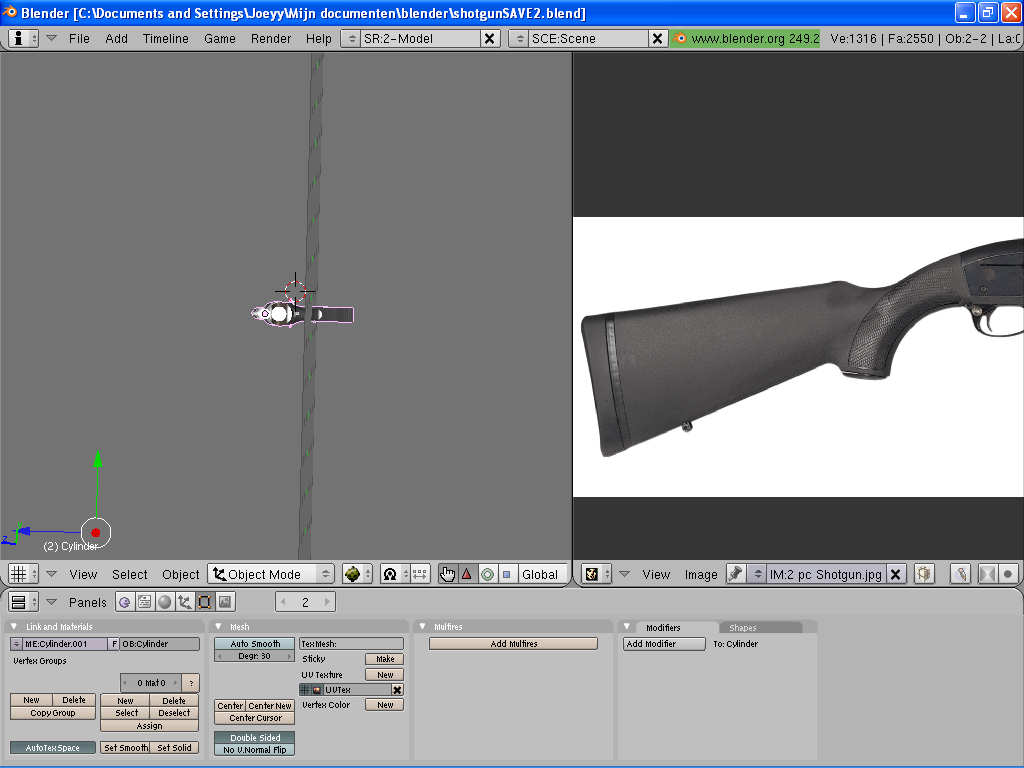Toggle the Auto Smooth button
Screen dimensions: 1024x768
tap(255, 644)
